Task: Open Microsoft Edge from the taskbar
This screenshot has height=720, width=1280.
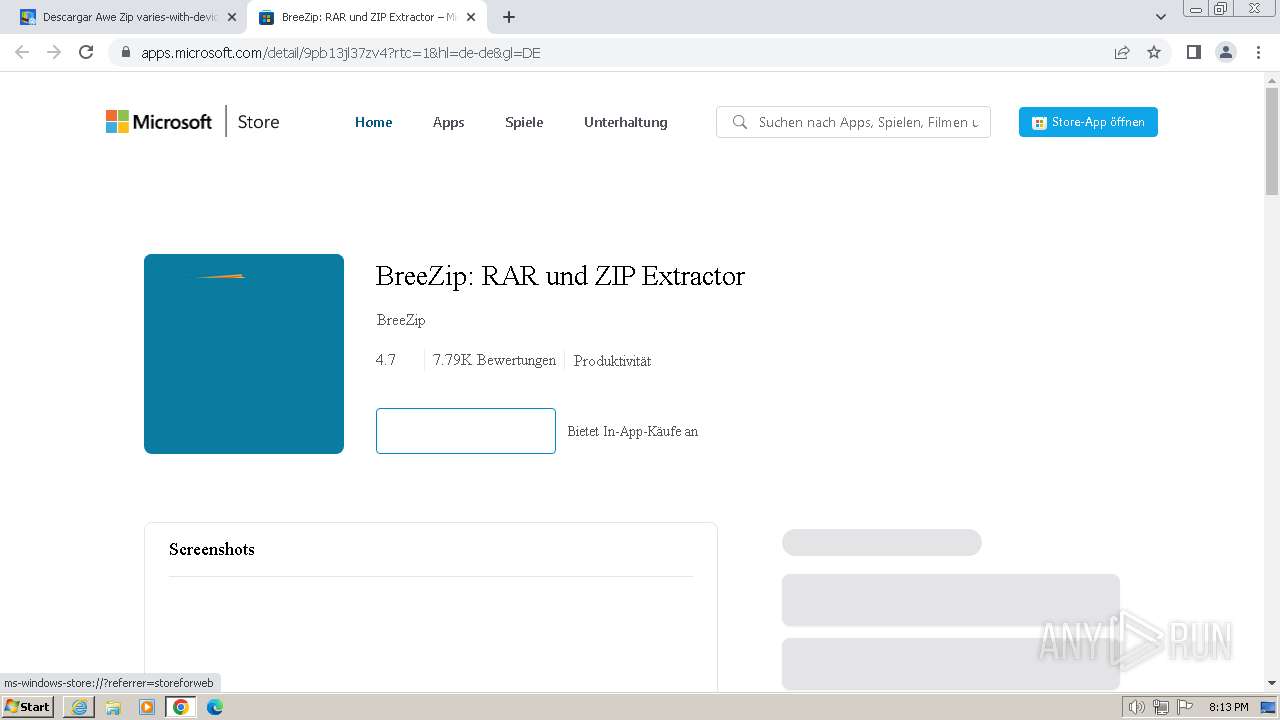Action: 215,707
